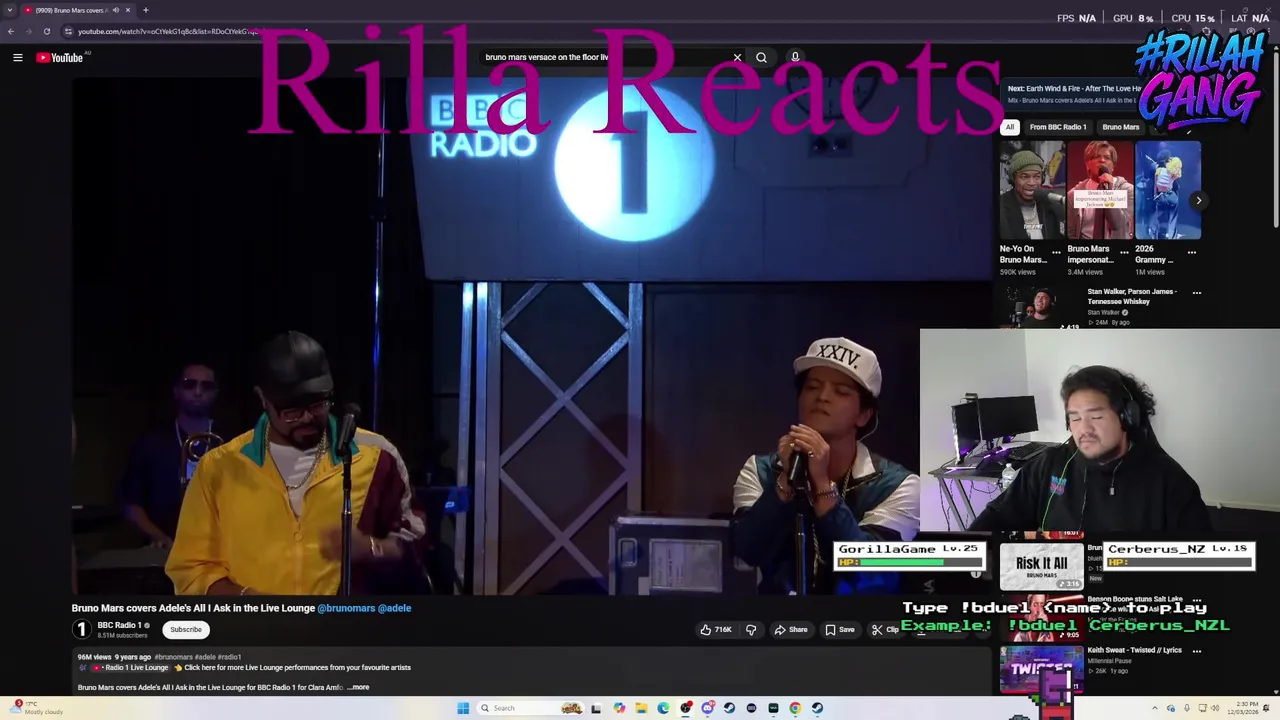Screen dimensions: 1280x720
Task: Save the video to a playlist
Action: coord(840,630)
